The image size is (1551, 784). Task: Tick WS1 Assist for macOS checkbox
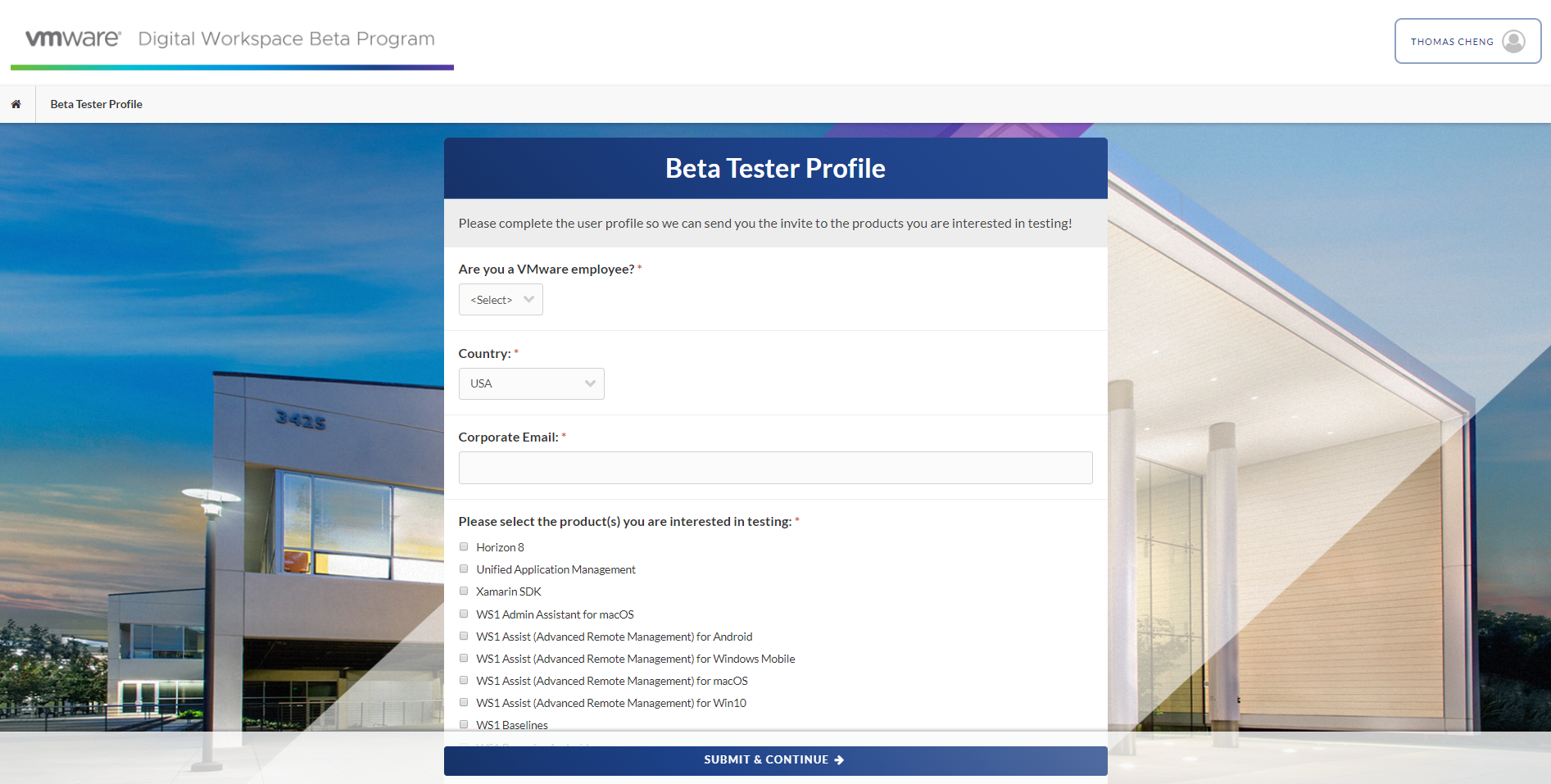pos(464,680)
